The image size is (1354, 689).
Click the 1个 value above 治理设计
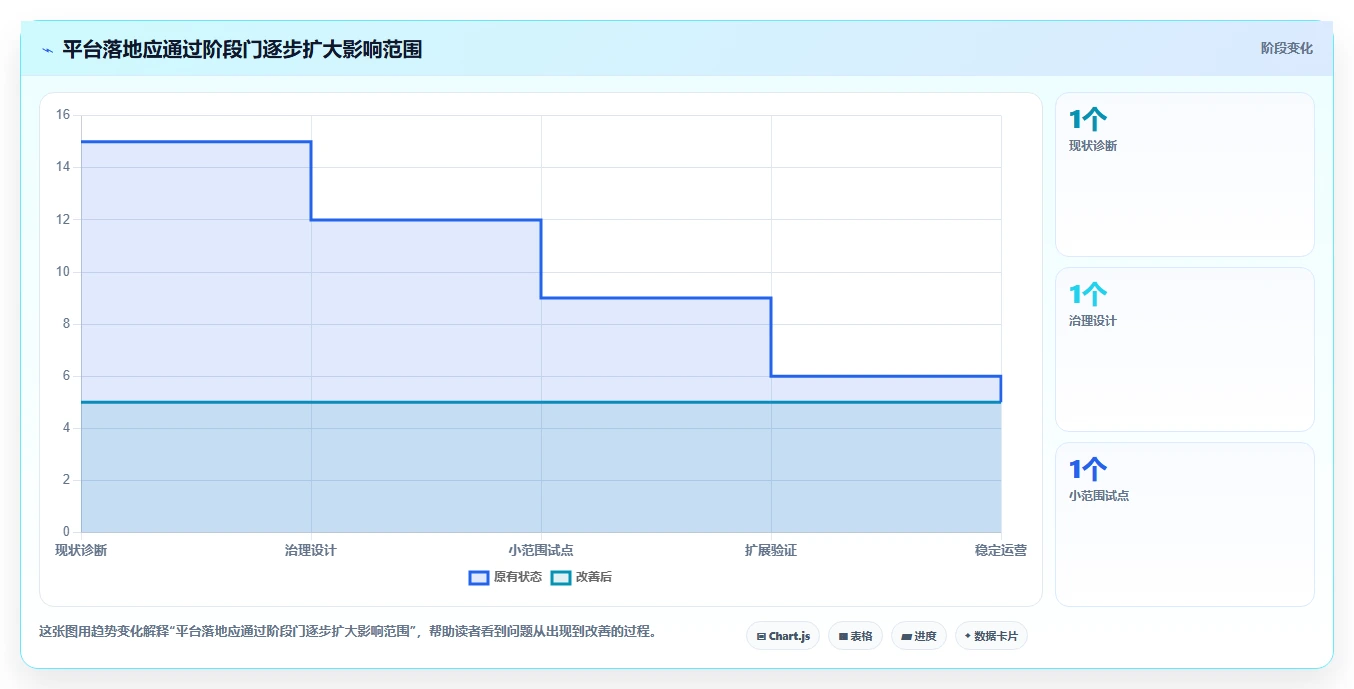pyautogui.click(x=1088, y=295)
